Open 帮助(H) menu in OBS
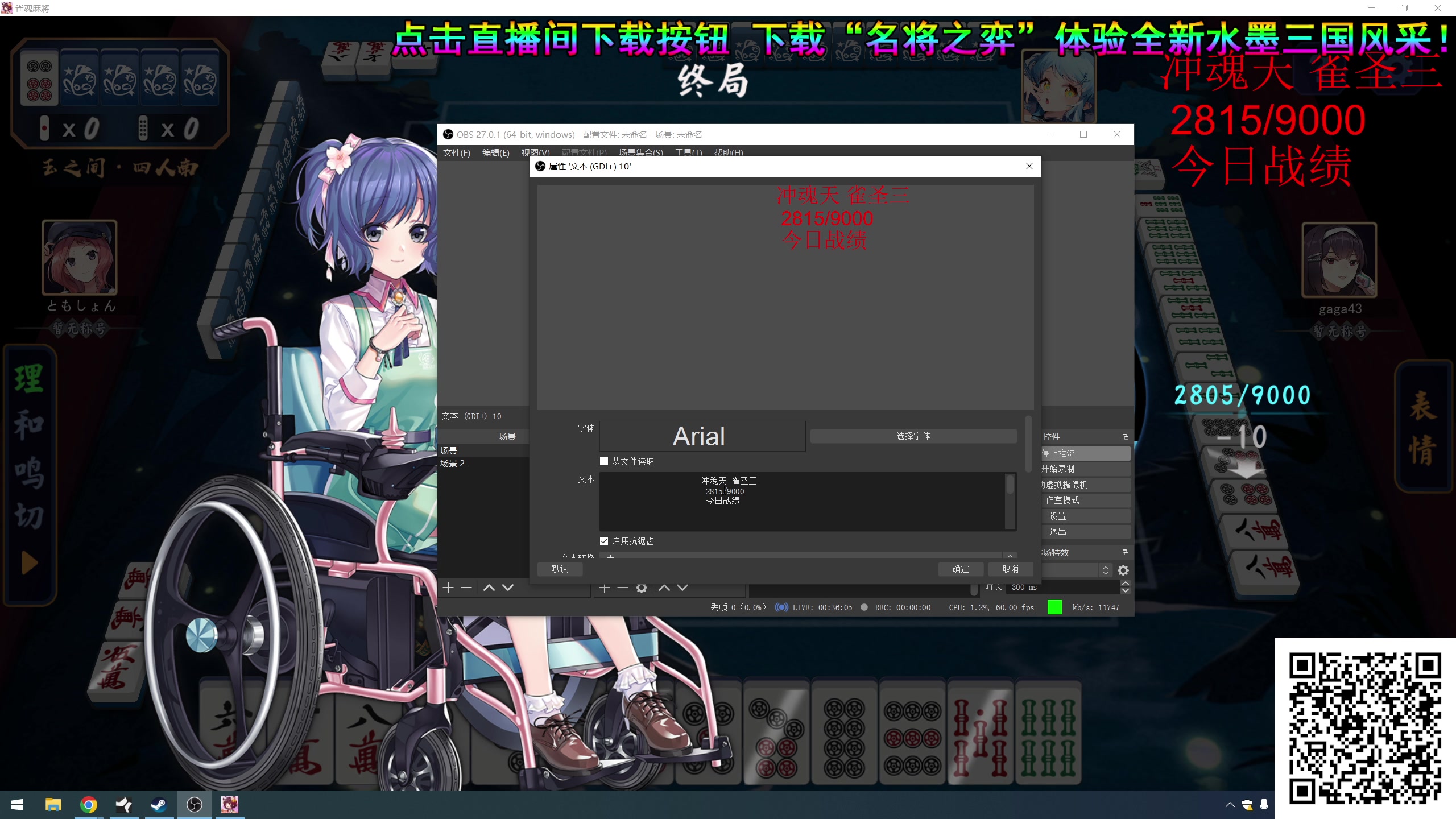Screen dimensions: 1456x819 click(728, 152)
